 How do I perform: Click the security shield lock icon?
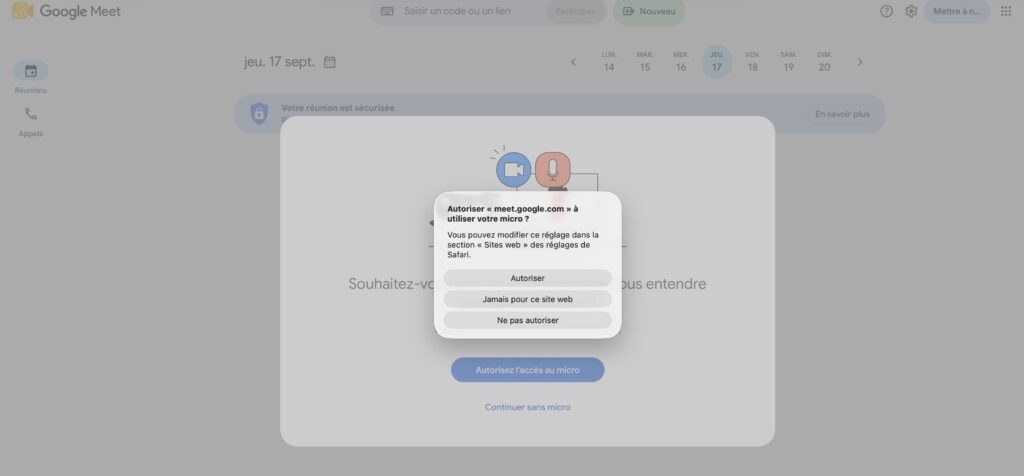coord(259,114)
